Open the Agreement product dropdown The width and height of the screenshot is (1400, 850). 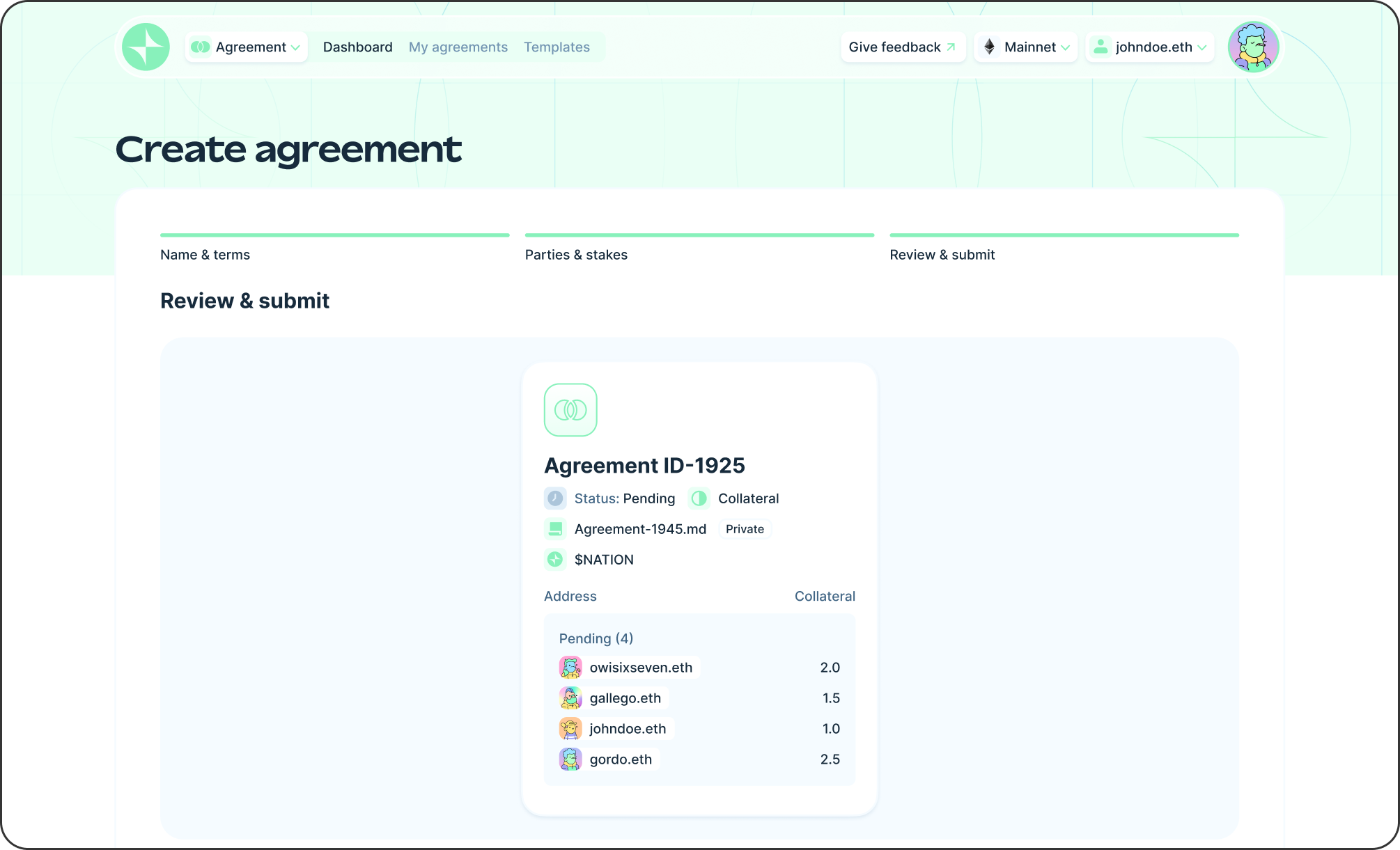click(x=247, y=47)
